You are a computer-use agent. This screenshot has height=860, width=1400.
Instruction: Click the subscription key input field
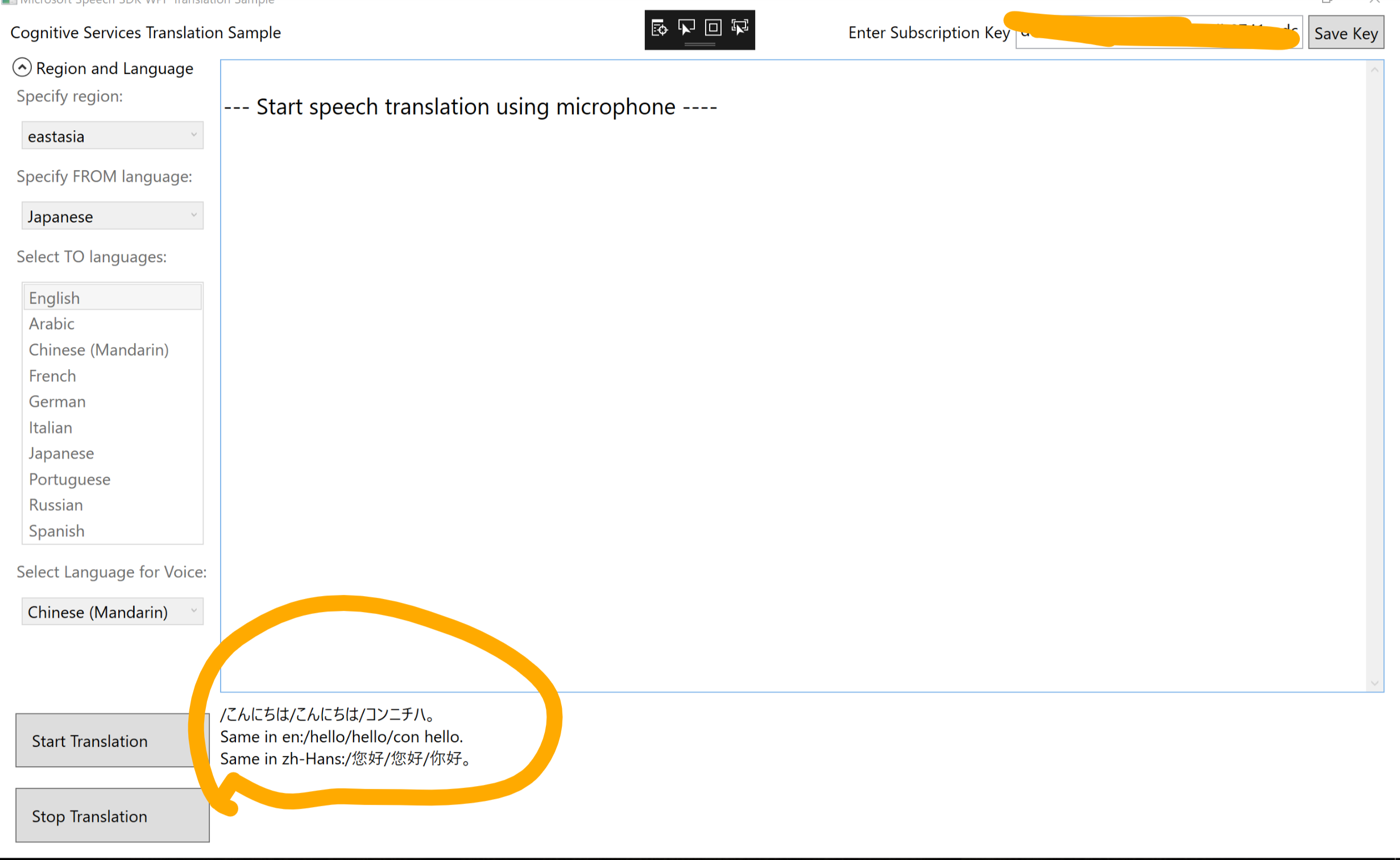pos(1158,32)
